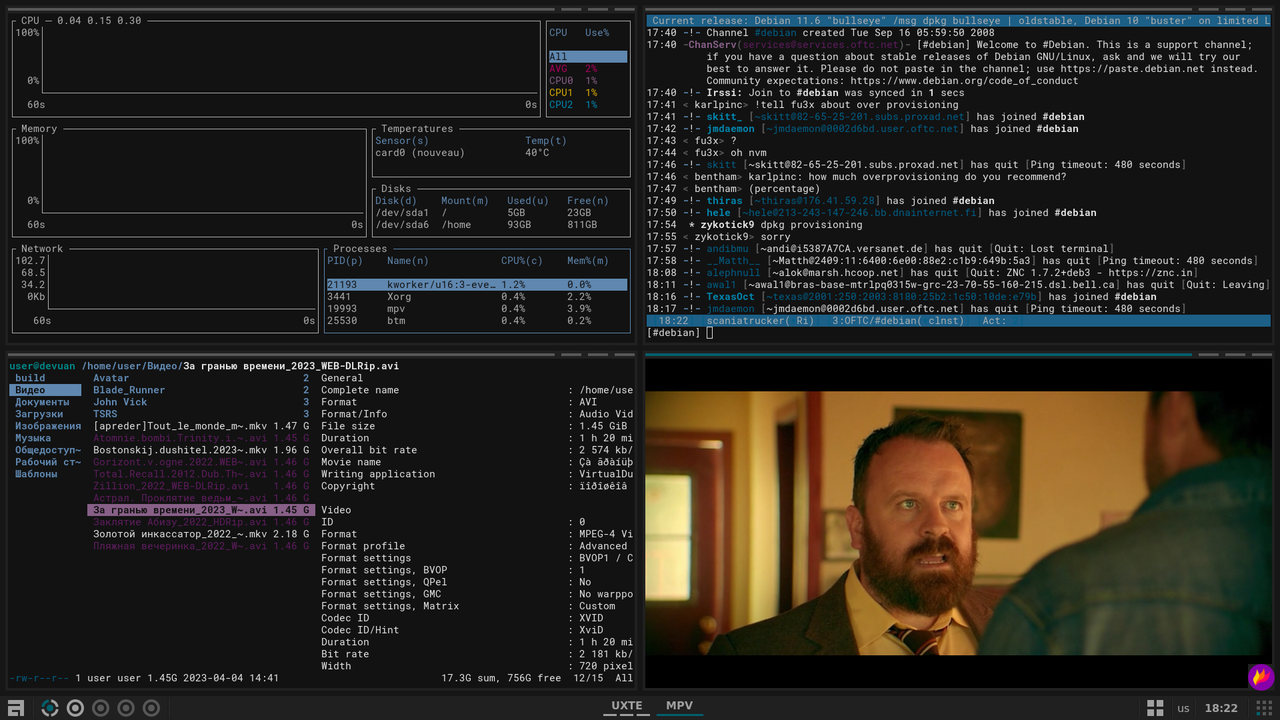The image size is (1280, 720).
Task: Select the btm process row
Action: (477, 321)
